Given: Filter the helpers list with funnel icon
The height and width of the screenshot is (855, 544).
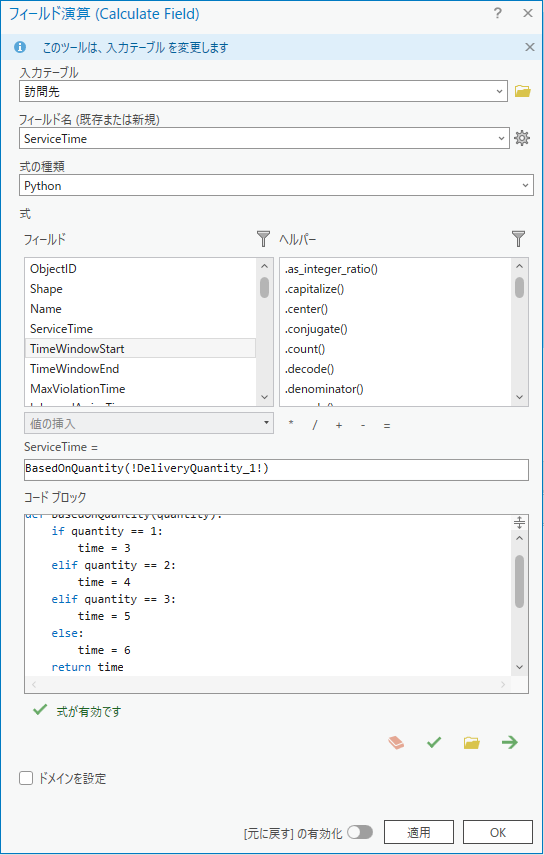Looking at the screenshot, I should 518,239.
